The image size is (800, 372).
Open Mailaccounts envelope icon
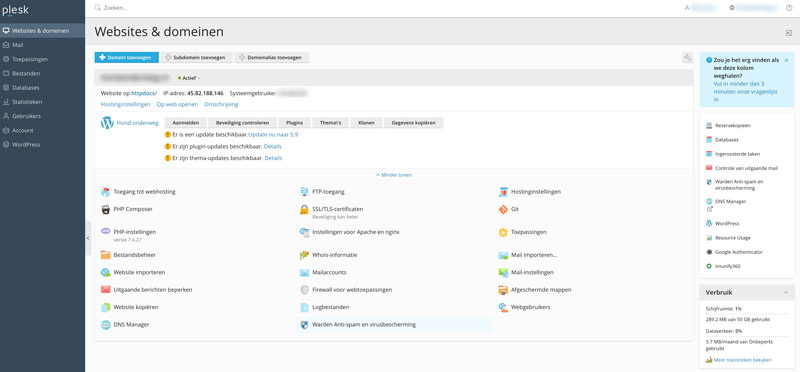point(304,272)
